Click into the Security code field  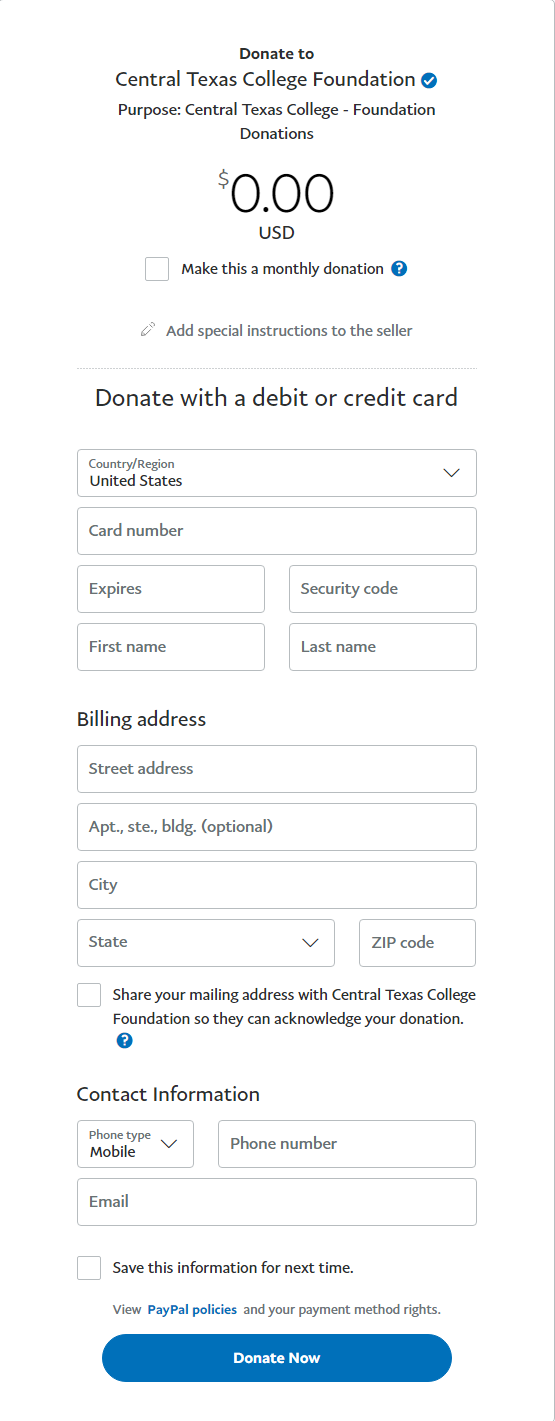[x=383, y=589]
